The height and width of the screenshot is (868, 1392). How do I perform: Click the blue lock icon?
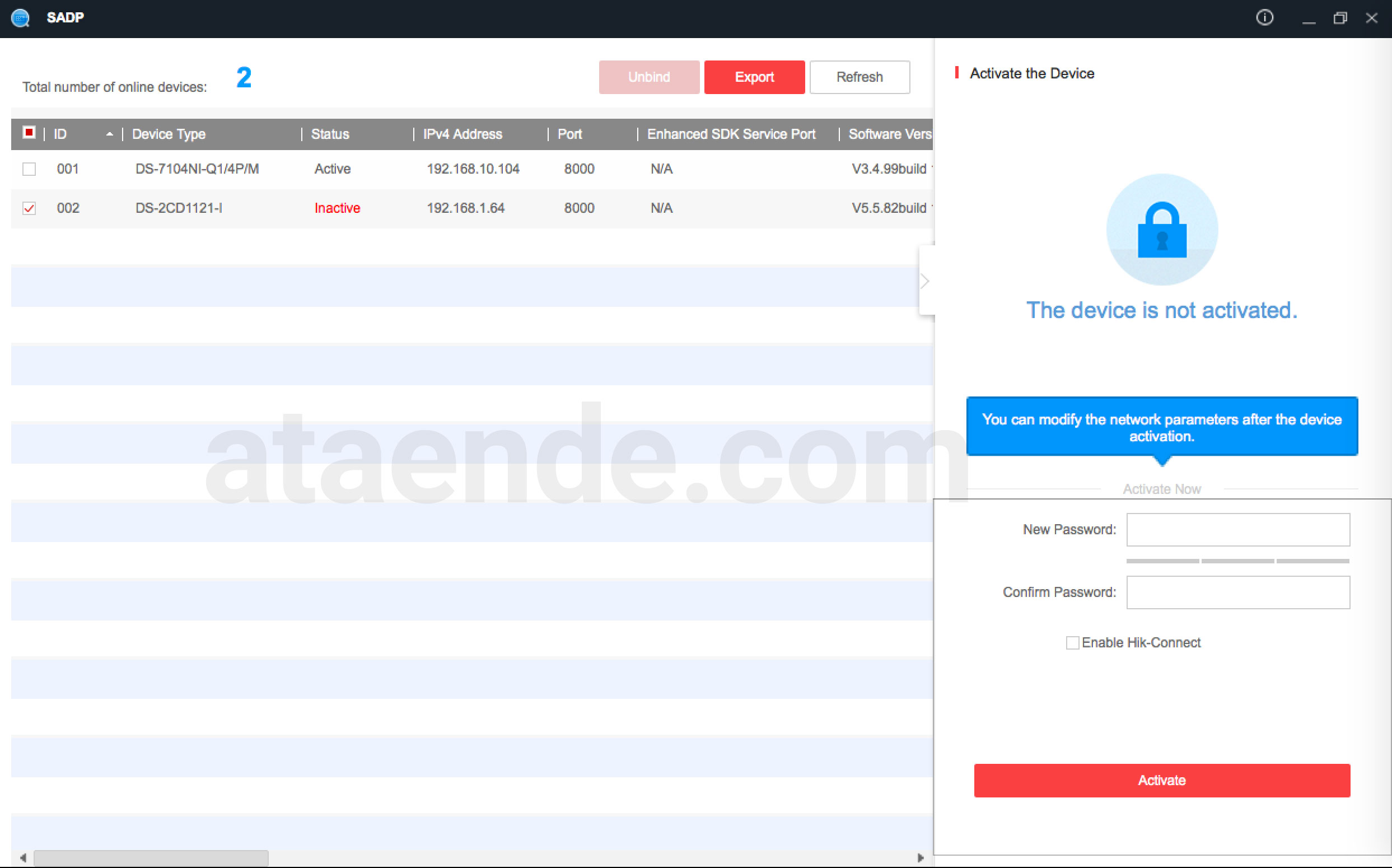1162,230
